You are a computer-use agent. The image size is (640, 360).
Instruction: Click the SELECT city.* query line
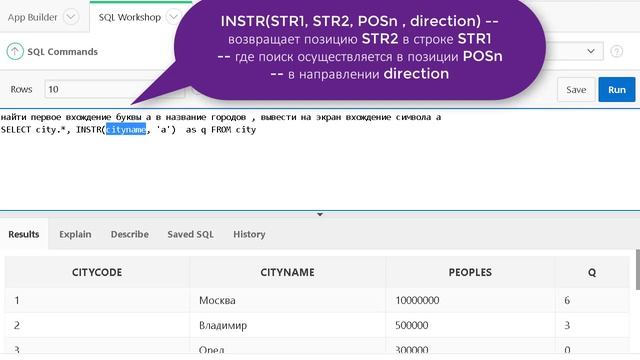[x=128, y=130]
